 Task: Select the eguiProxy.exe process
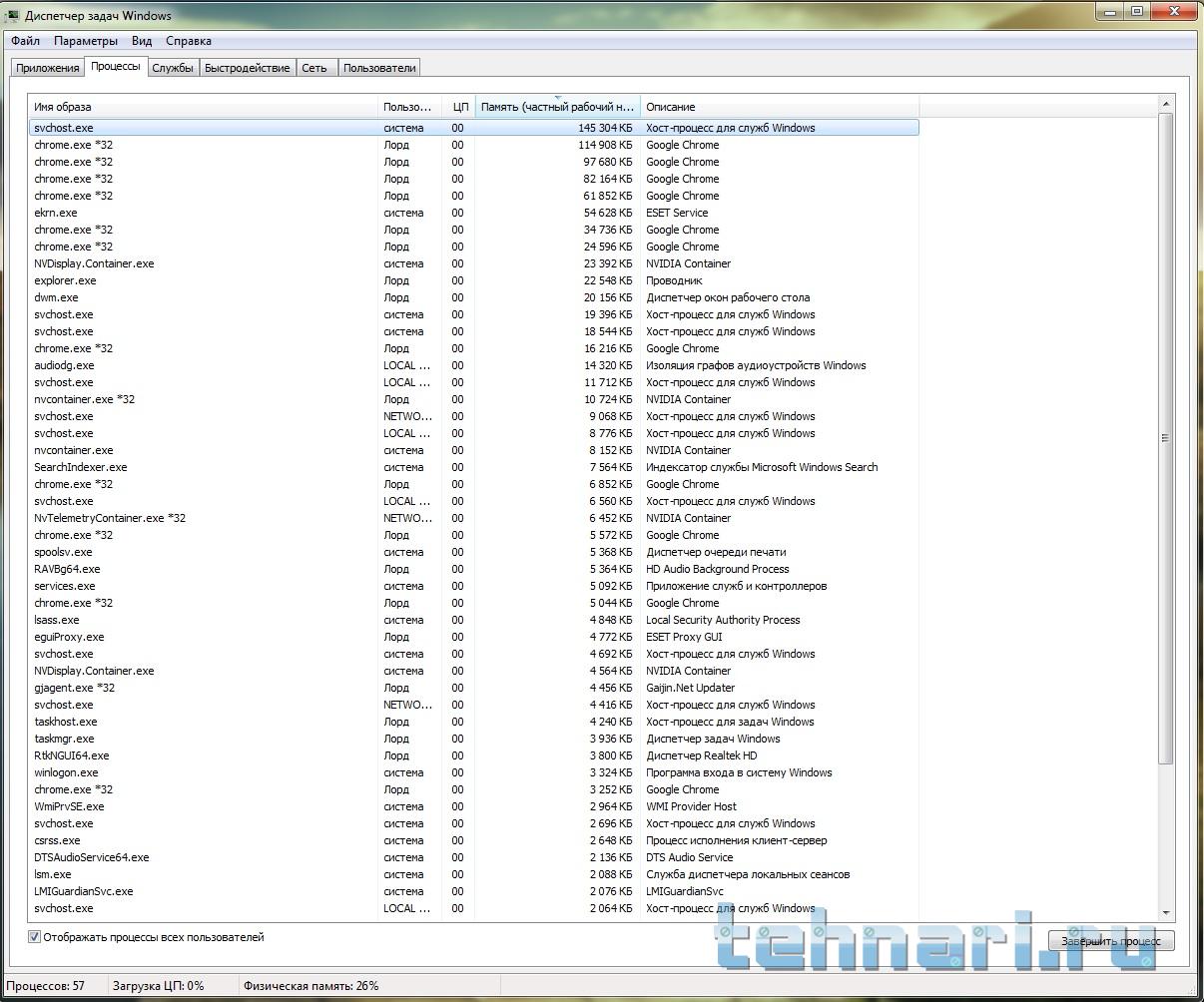(x=474, y=637)
